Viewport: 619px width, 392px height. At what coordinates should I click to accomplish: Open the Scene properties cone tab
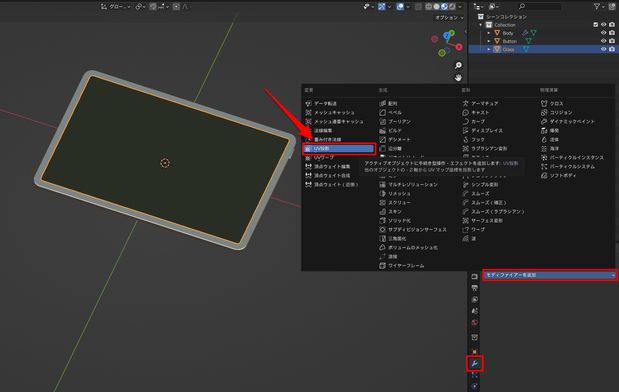coord(475,311)
